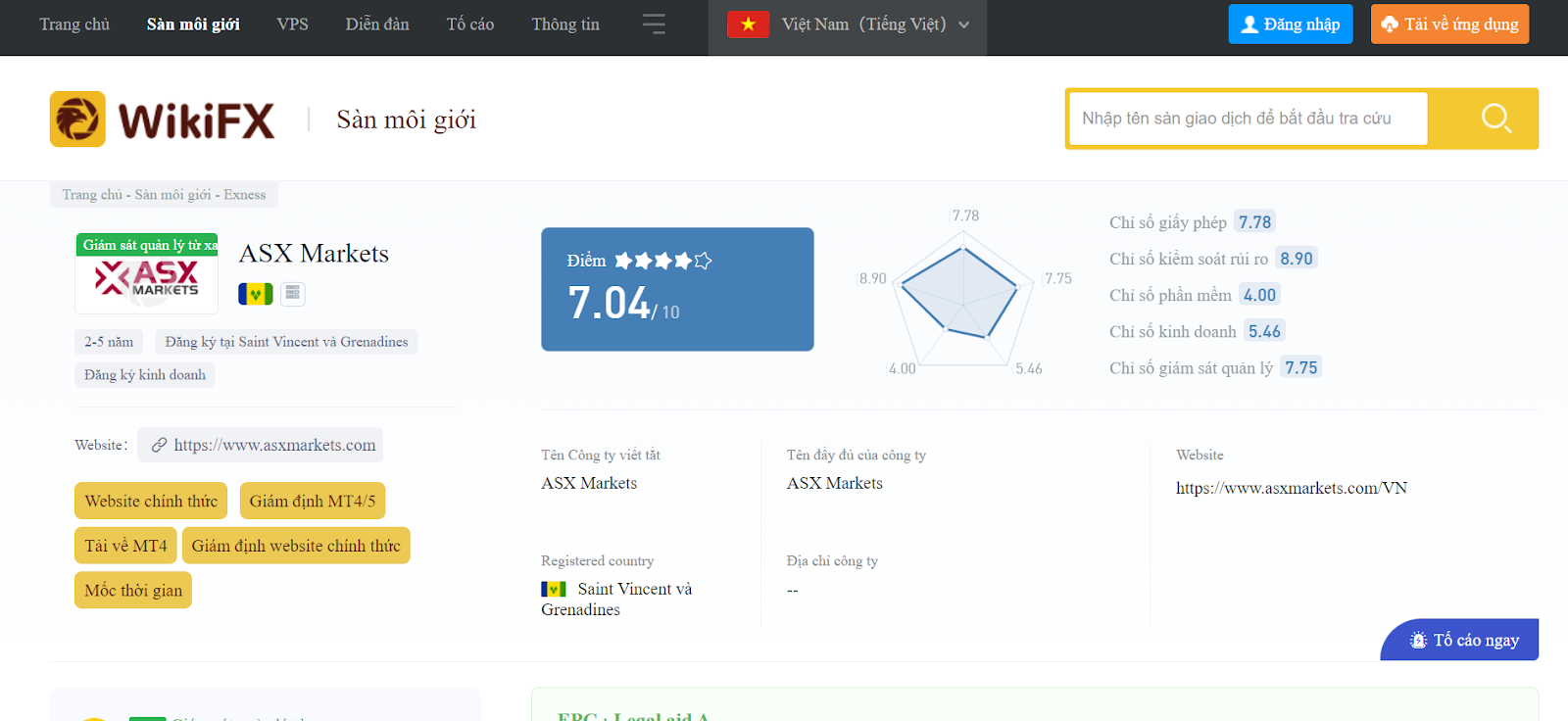The image size is (1568, 721).
Task: Click the ASX Markets broker title
Action: [x=314, y=254]
